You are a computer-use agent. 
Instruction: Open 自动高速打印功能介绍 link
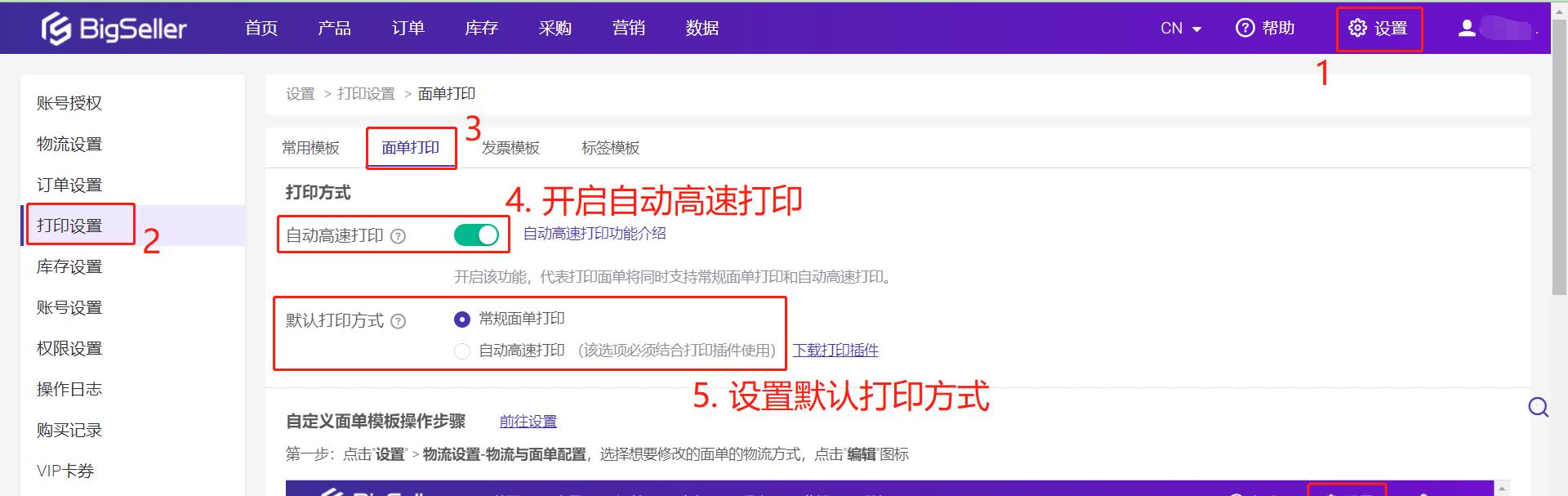point(594,234)
